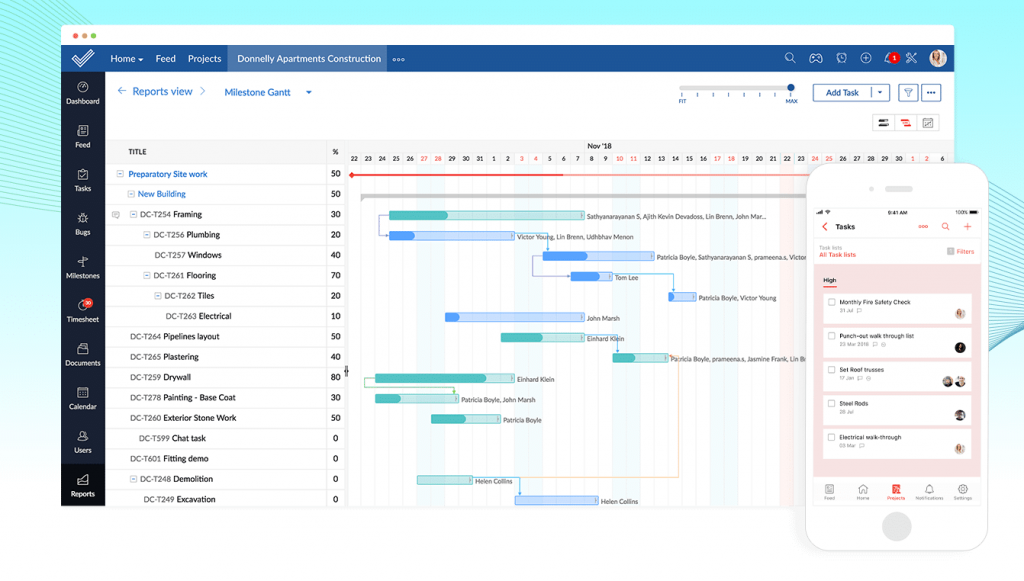Select Donnelly Apartments Construction tab
This screenshot has height=581, width=1024.
(308, 59)
